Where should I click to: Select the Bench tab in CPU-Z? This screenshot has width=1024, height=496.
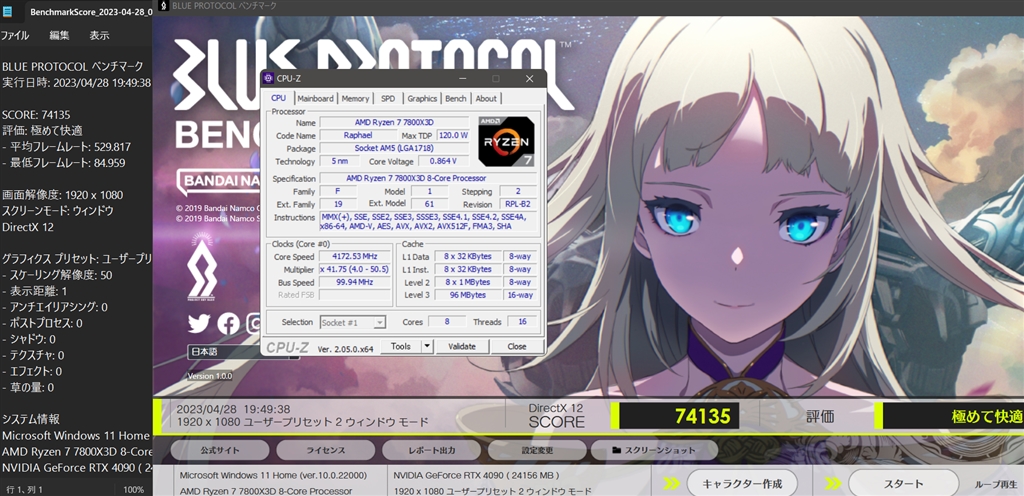[x=456, y=99]
